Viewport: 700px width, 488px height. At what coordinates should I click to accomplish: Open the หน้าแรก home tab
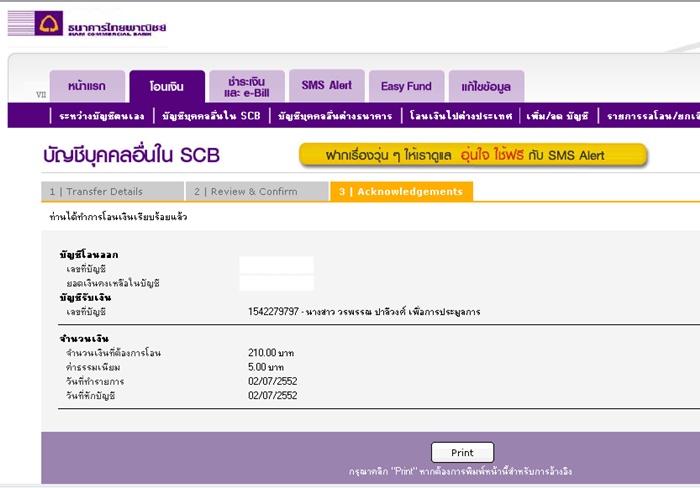pyautogui.click(x=88, y=86)
